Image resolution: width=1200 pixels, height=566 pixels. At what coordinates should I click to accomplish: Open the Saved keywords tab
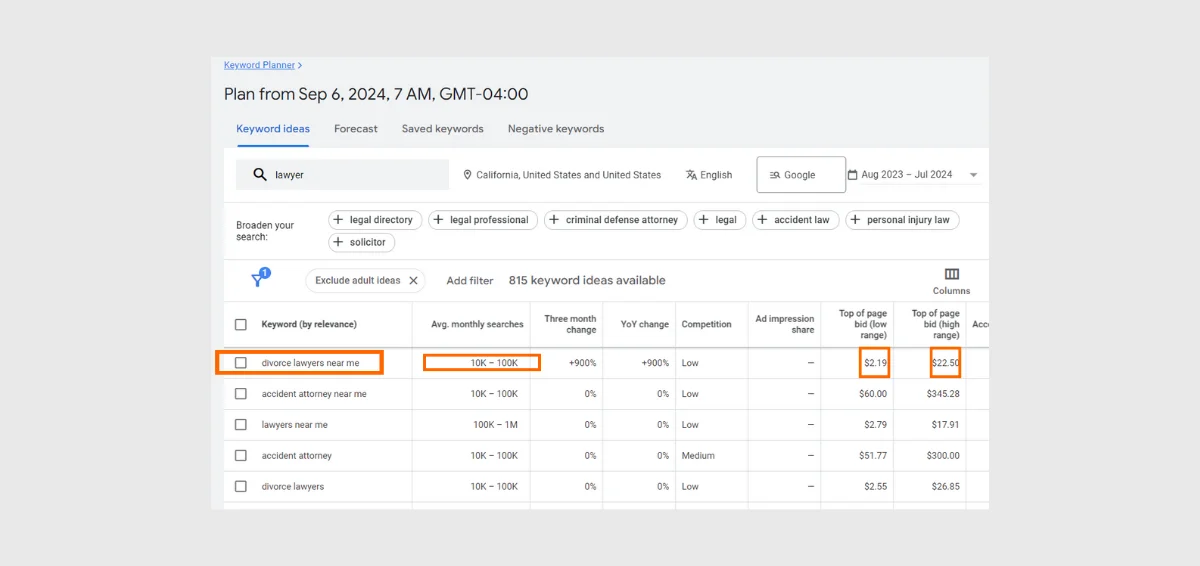[442, 129]
